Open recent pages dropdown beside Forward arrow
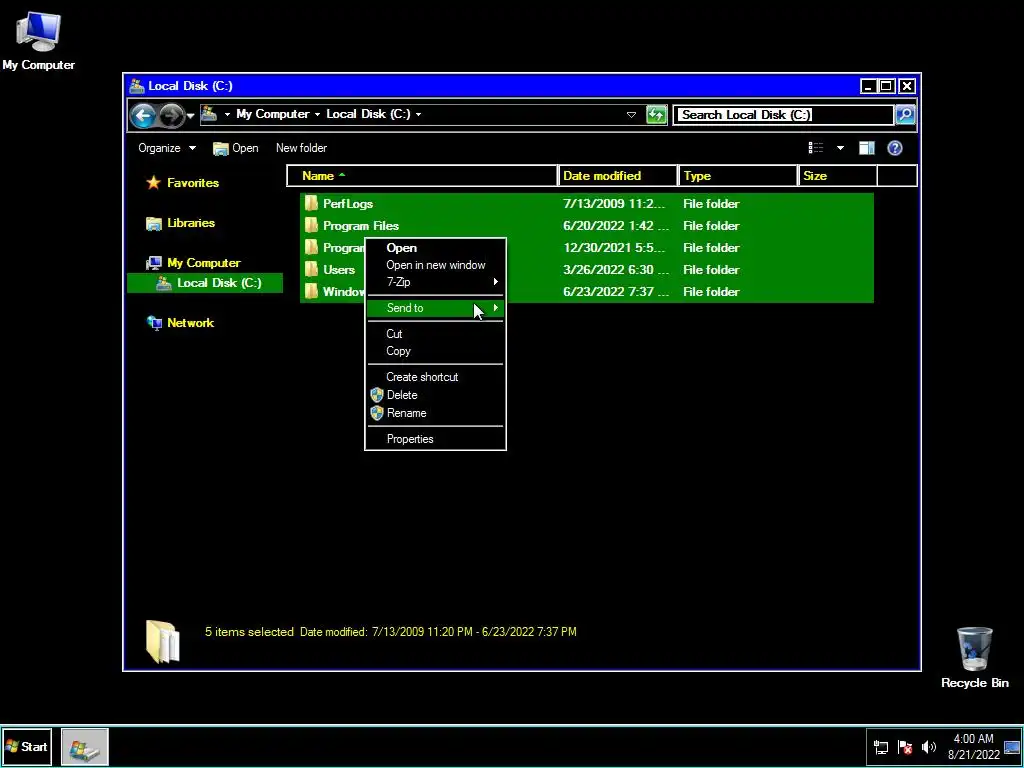This screenshot has width=1024, height=768. coord(191,116)
